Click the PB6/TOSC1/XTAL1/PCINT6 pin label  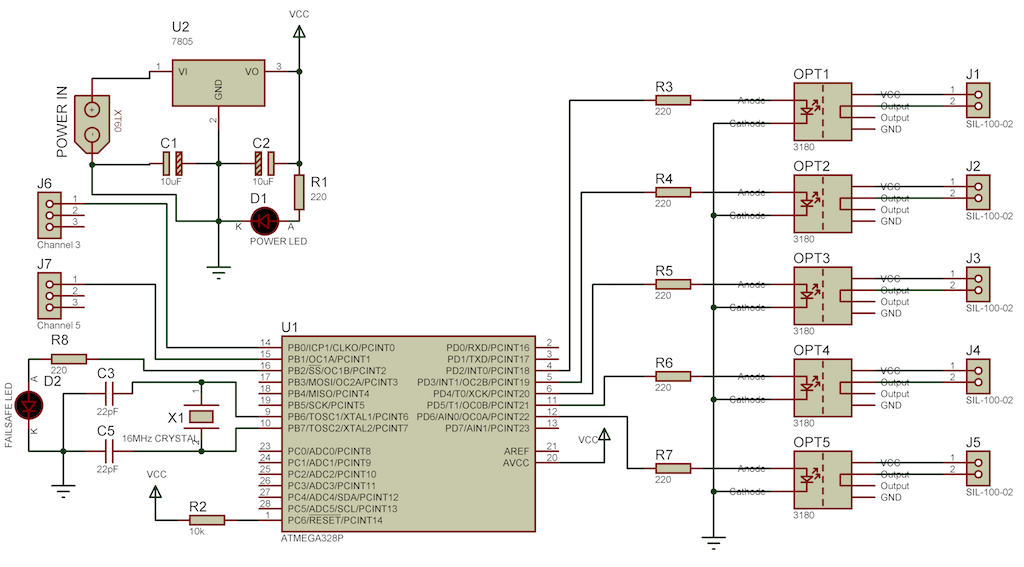348,417
